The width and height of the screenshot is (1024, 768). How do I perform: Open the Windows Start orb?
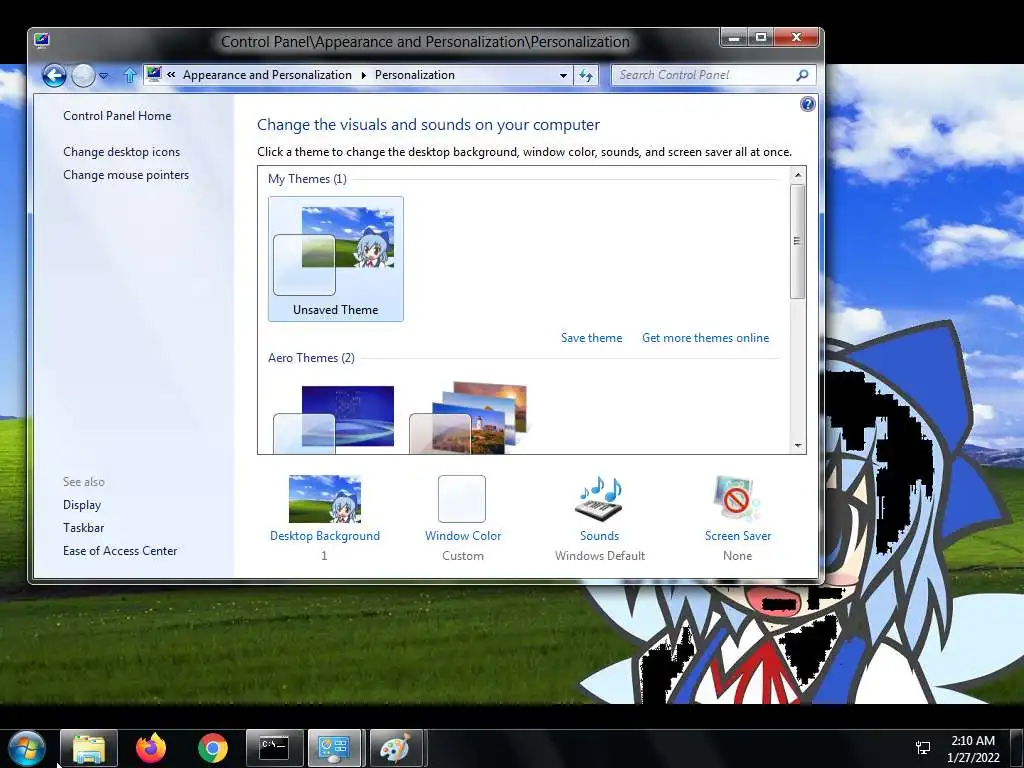click(27, 748)
